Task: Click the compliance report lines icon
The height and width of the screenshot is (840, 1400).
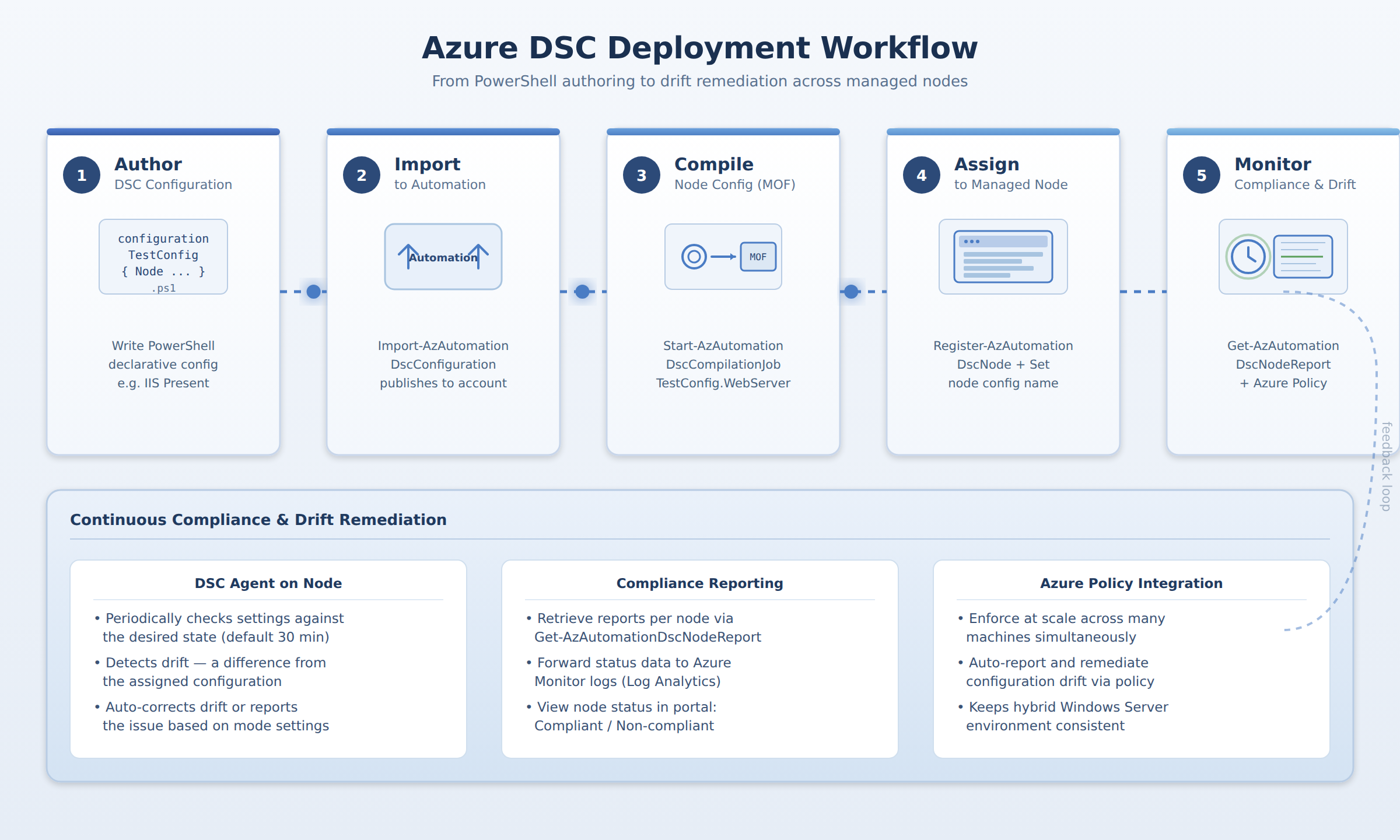Action: click(x=1303, y=257)
